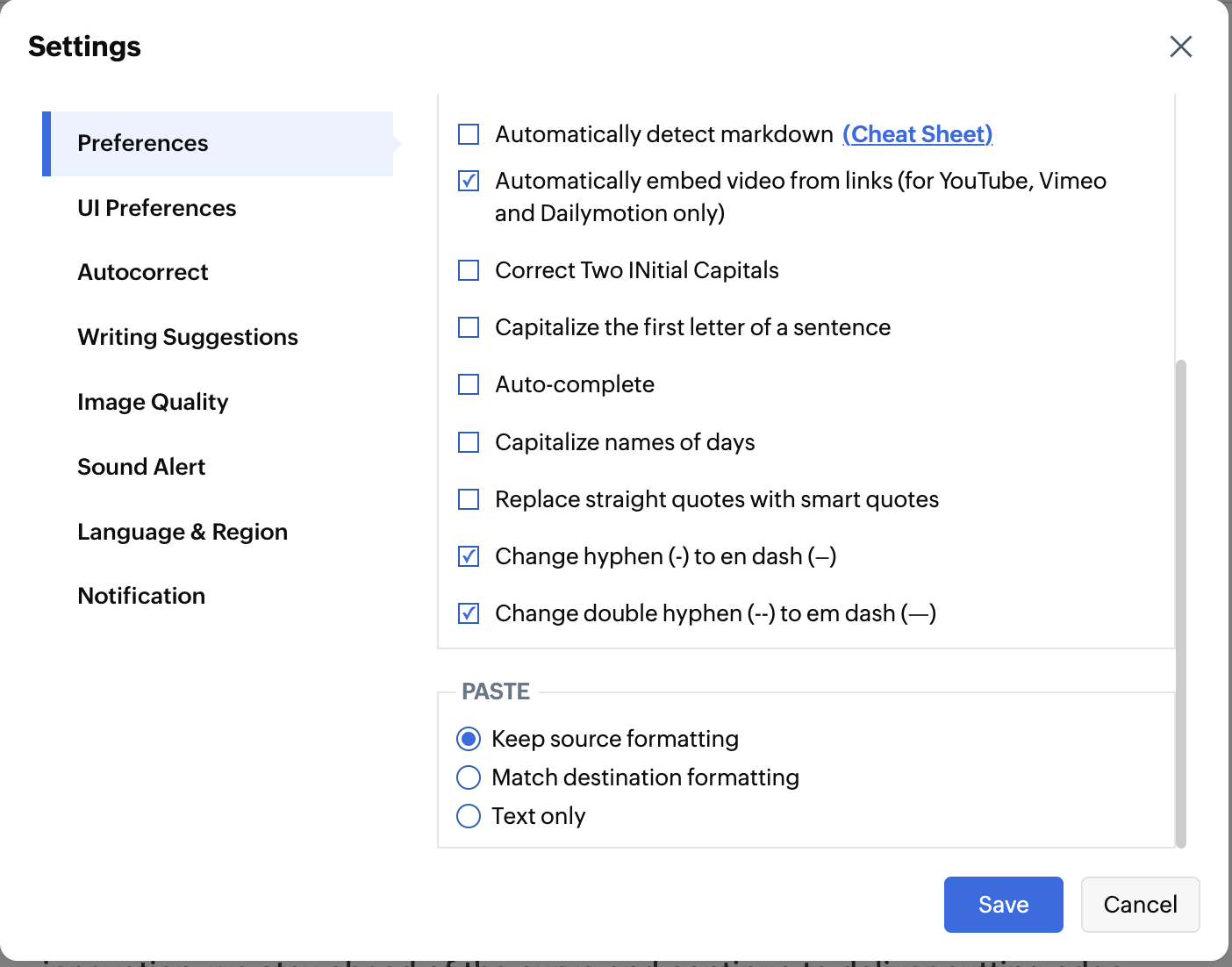
Task: Open the UI Preferences section
Action: [x=157, y=208]
